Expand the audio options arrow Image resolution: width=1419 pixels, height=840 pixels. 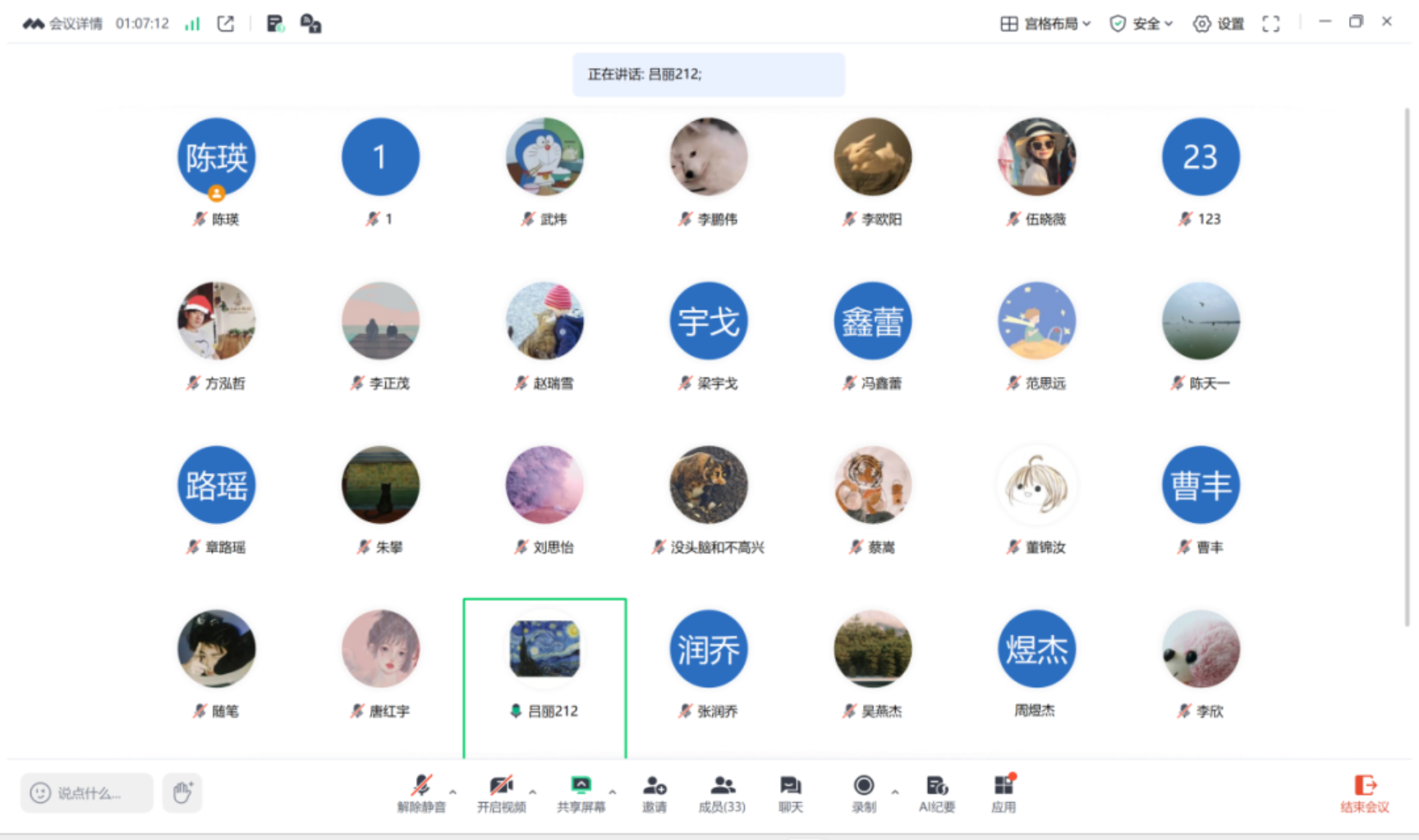[452, 792]
